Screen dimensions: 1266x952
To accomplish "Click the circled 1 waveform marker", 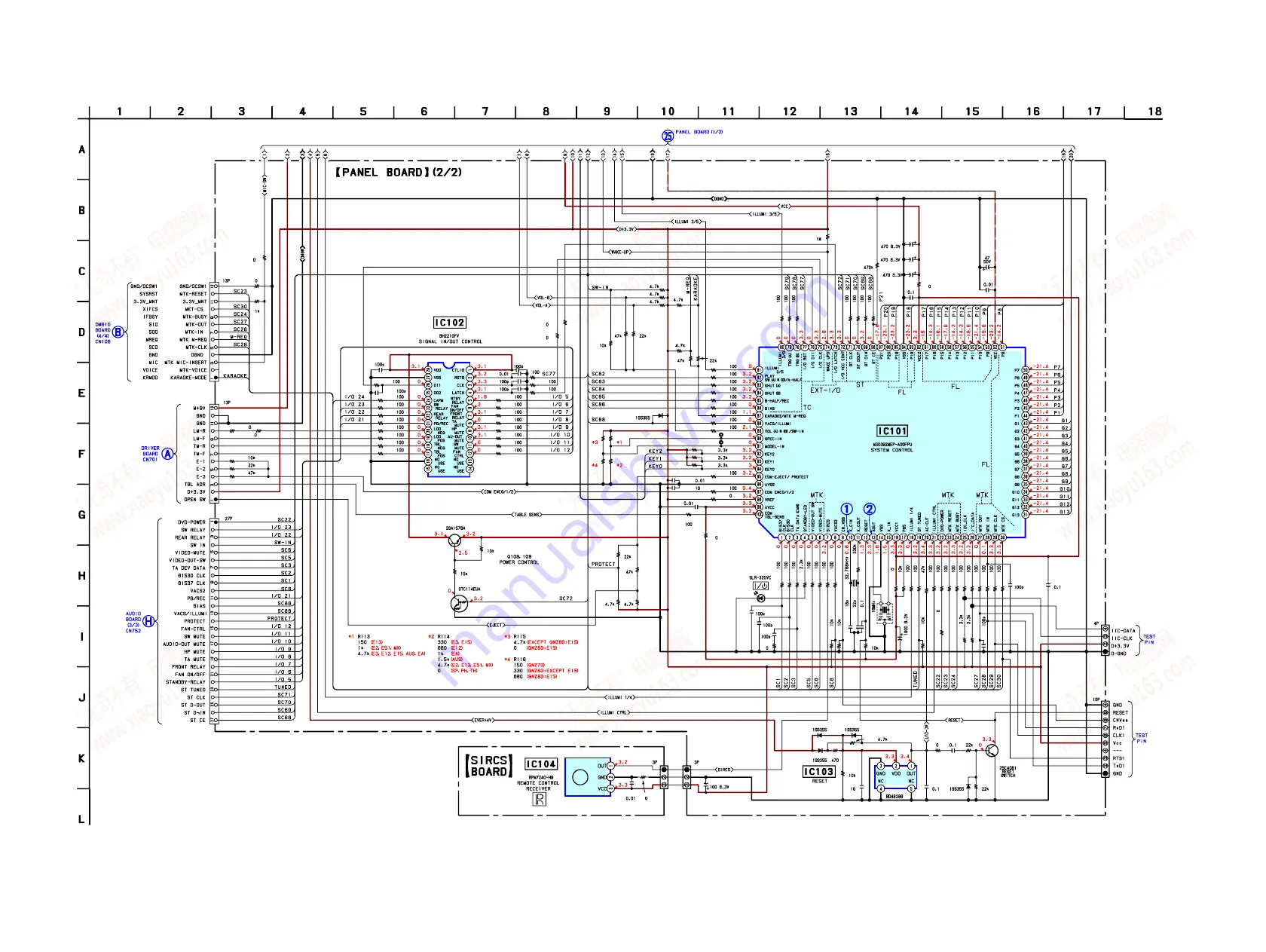I will pos(847,510).
